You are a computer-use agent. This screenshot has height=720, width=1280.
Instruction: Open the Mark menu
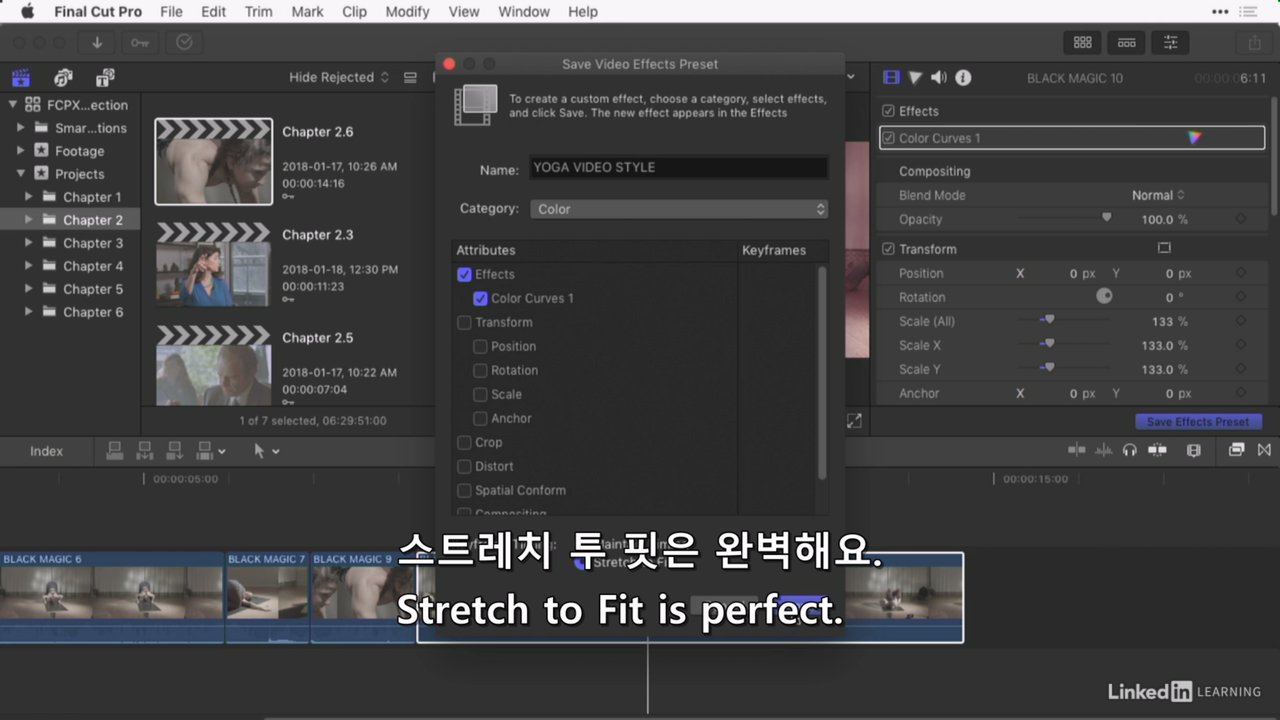pos(307,12)
